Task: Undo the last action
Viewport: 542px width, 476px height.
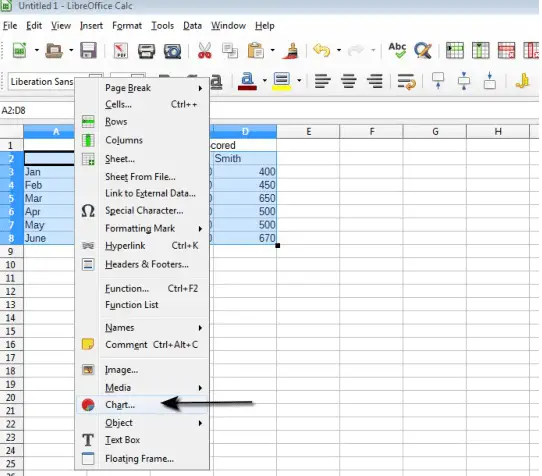Action: click(321, 50)
